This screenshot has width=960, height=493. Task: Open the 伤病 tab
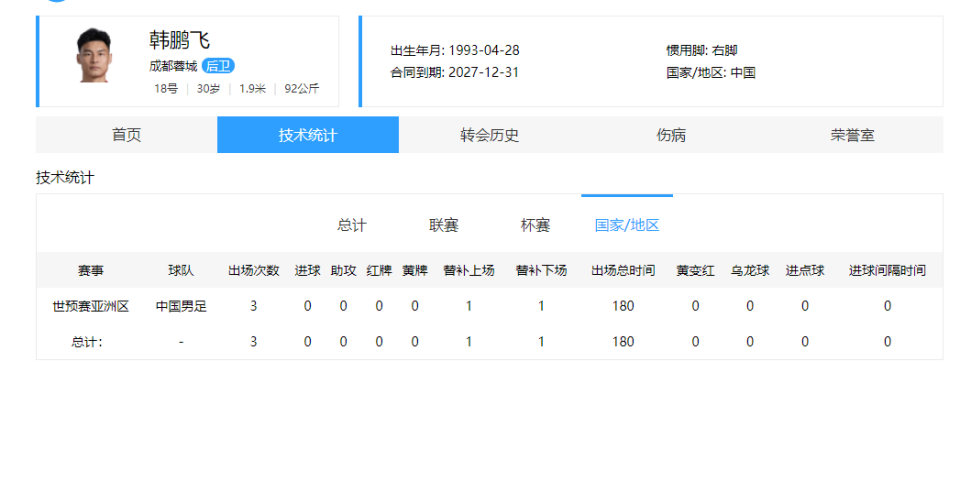[671, 135]
